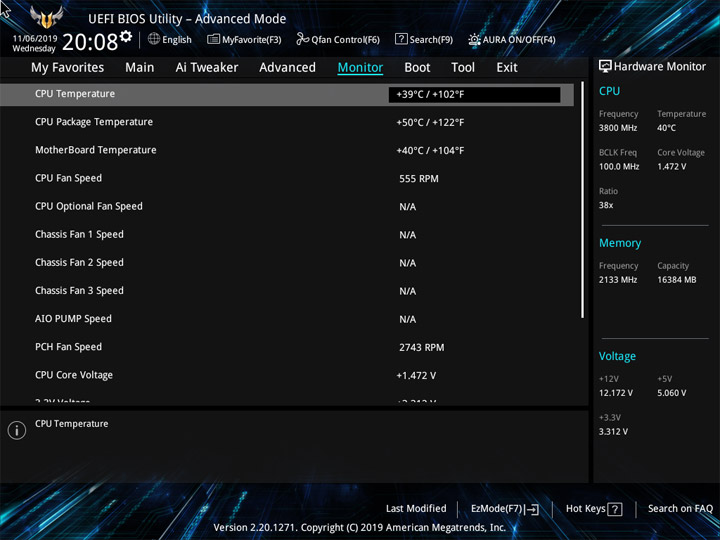The height and width of the screenshot is (540, 720).
Task: Select AIO PUMP Speed row
Action: [x=287, y=319]
